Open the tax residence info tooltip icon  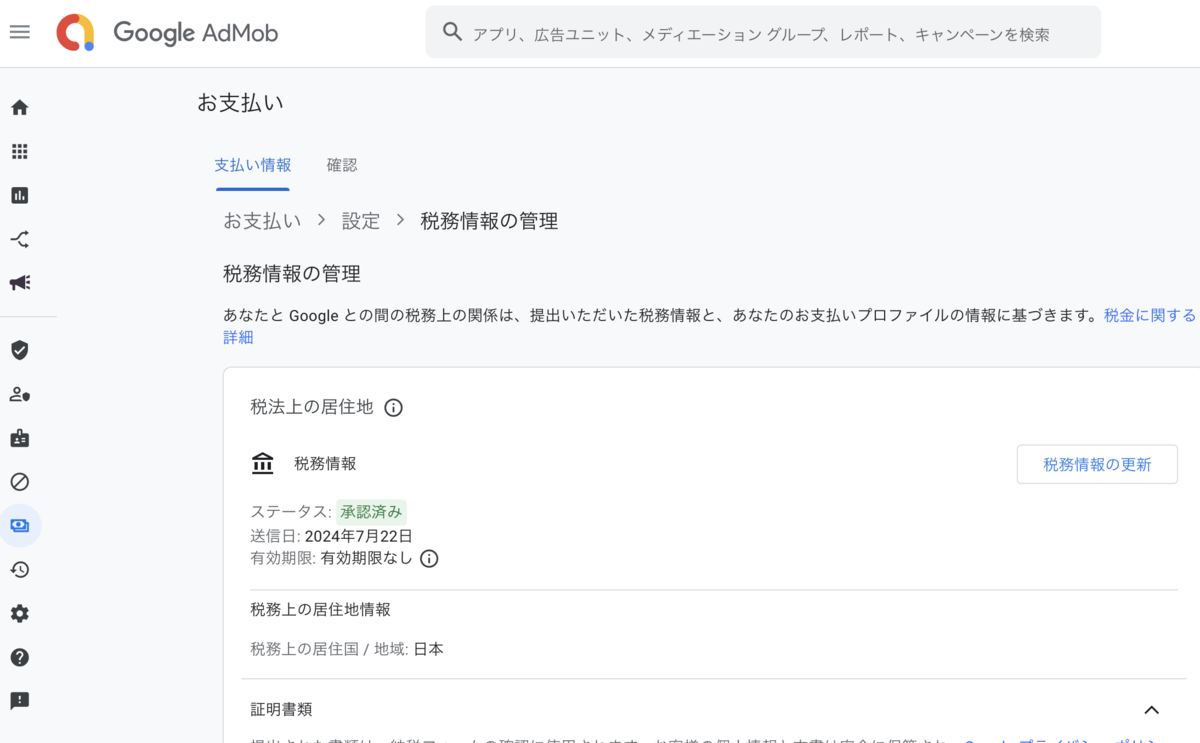click(393, 407)
